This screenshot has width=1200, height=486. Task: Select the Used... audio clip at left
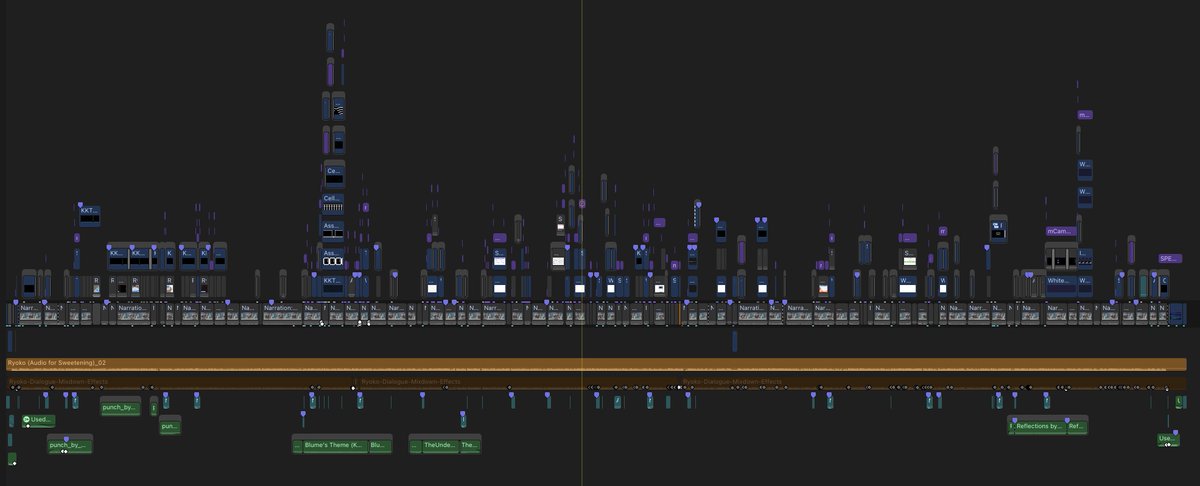[39, 421]
